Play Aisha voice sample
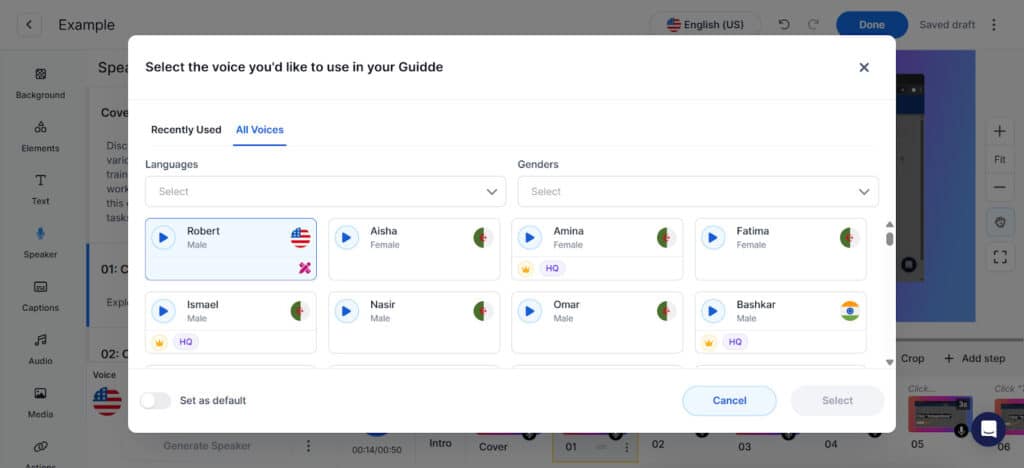1024x468 pixels. pyautogui.click(x=347, y=238)
